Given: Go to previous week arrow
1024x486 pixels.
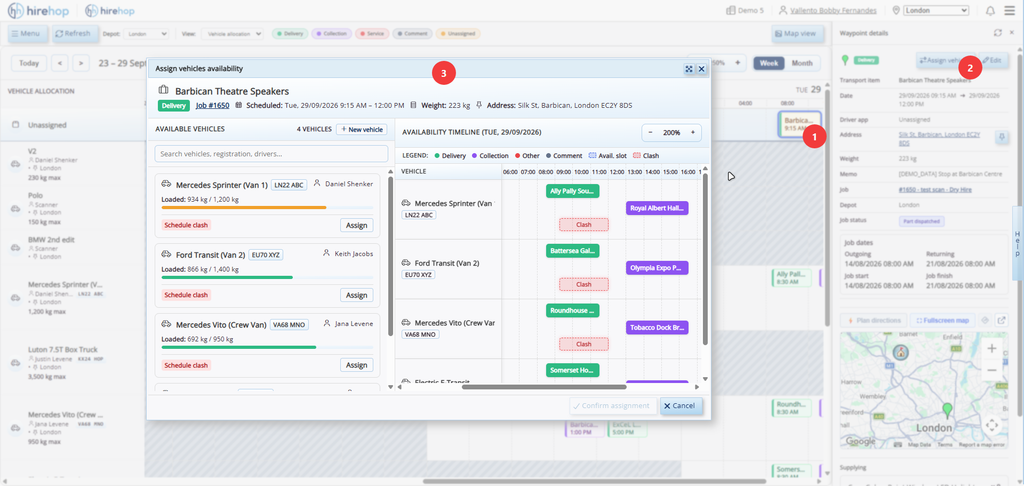Looking at the screenshot, I should click(59, 63).
